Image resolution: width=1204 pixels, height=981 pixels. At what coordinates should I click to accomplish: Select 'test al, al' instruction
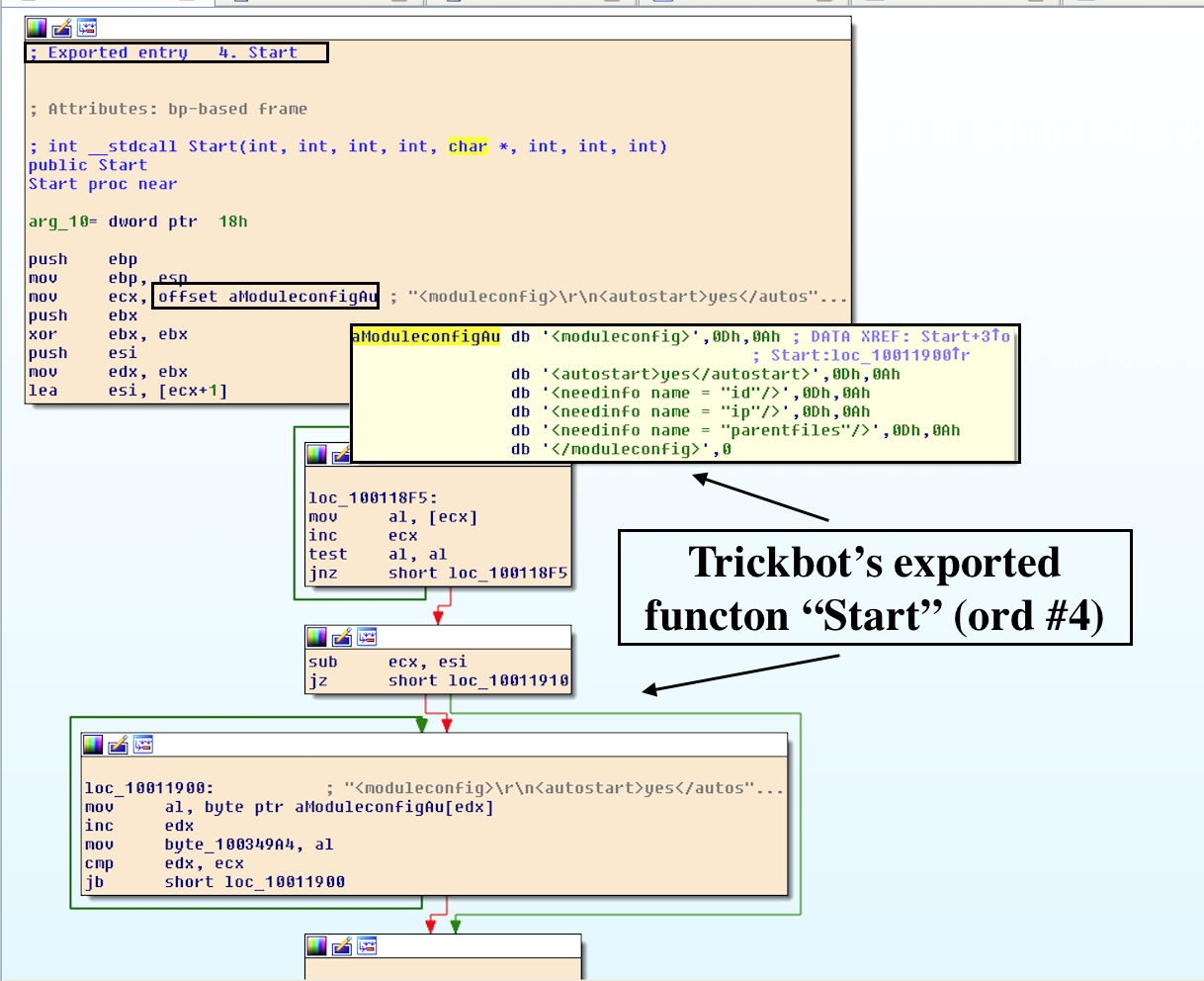pos(378,555)
